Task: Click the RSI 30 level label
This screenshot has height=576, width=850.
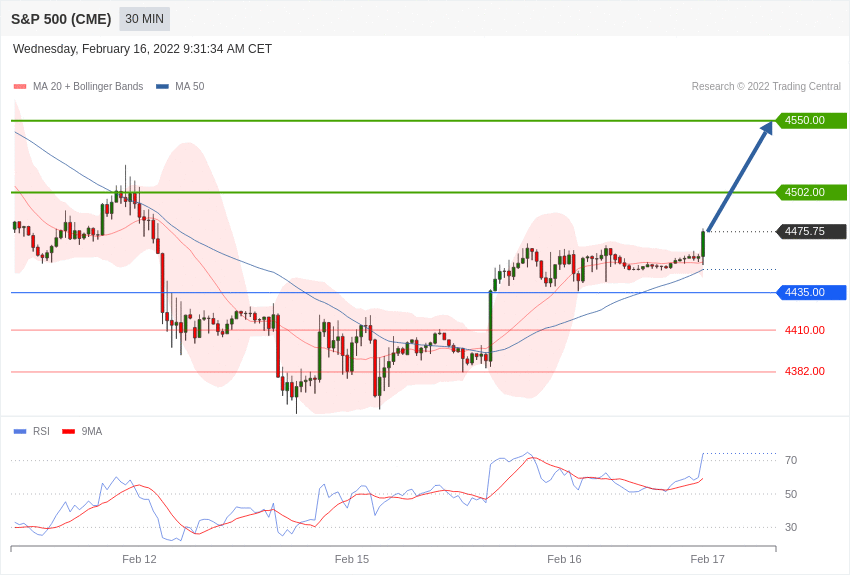Action: pos(791,527)
